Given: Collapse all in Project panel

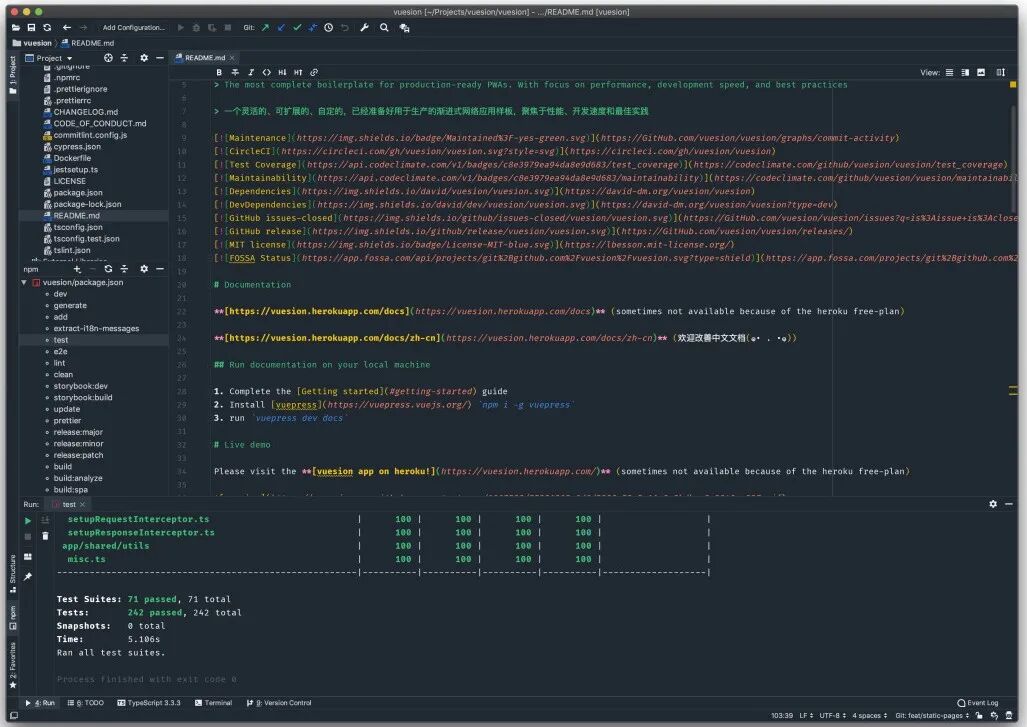Looking at the screenshot, I should [x=124, y=58].
